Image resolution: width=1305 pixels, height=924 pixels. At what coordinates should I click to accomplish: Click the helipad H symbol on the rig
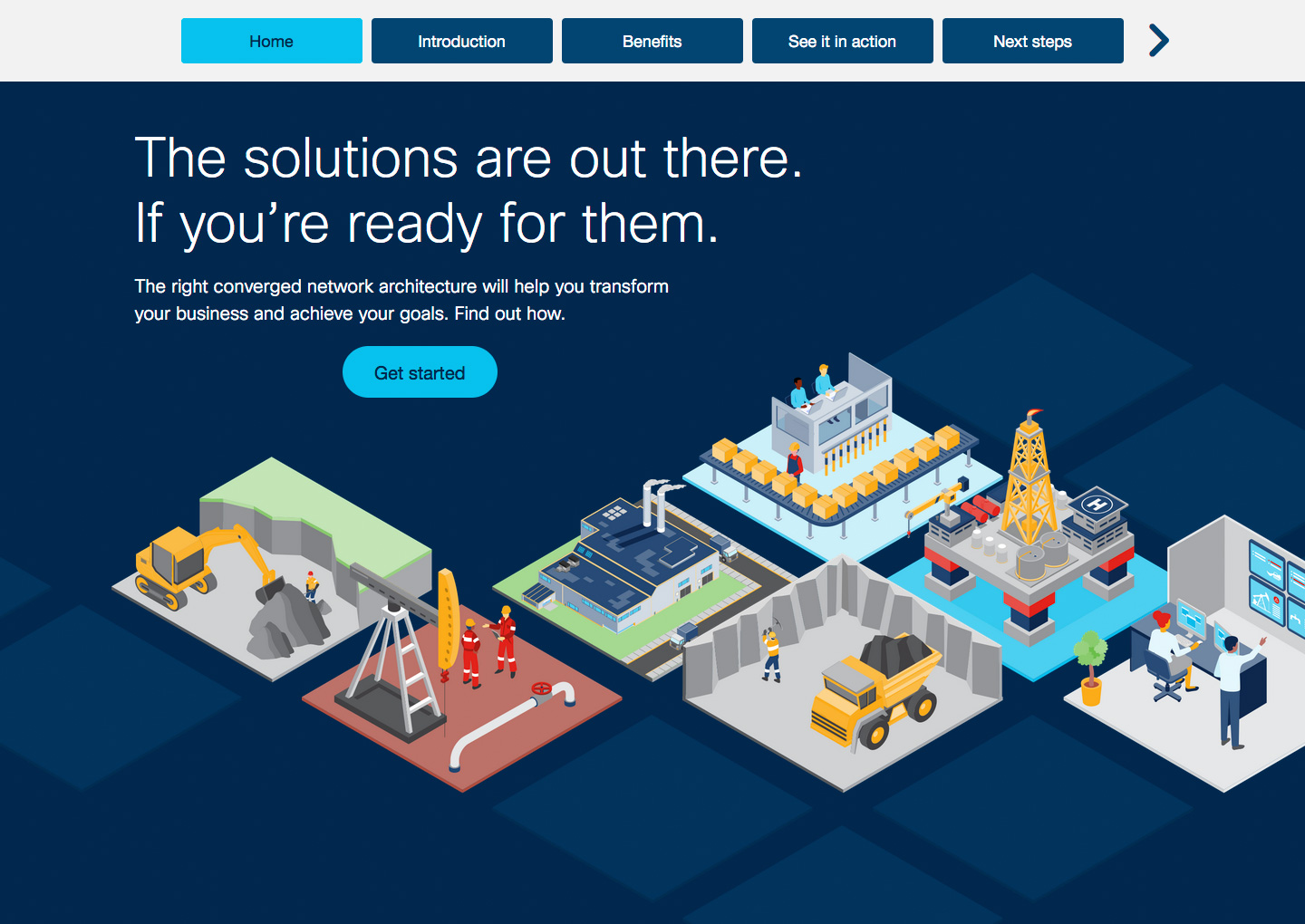pos(1097,504)
